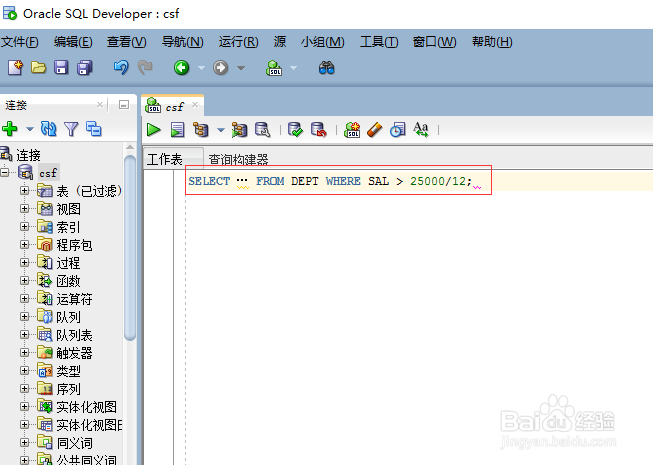
Task: Click the green Back navigation button
Action: tap(182, 67)
